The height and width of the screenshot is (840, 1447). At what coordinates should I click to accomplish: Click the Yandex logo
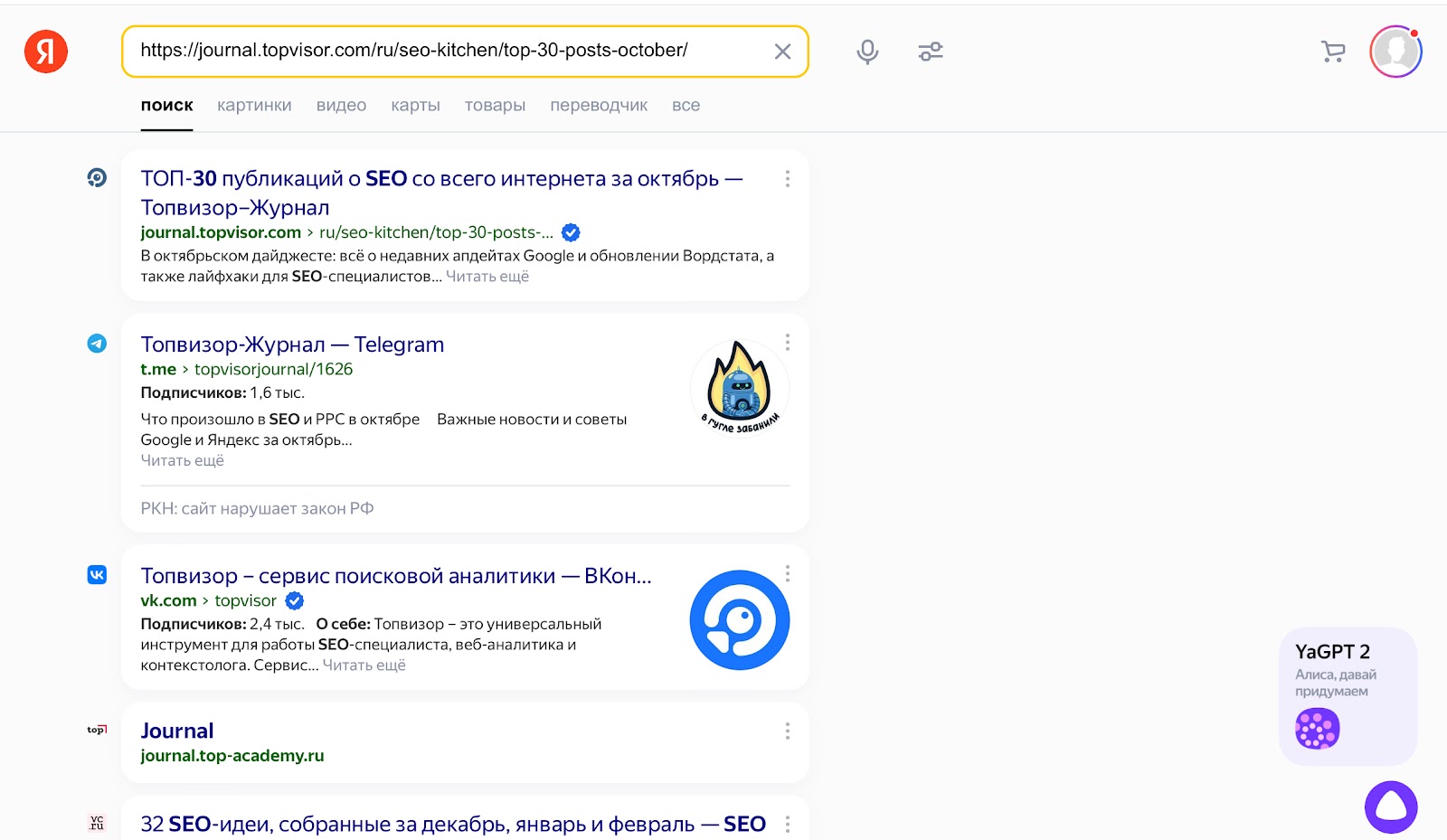pos(46,52)
